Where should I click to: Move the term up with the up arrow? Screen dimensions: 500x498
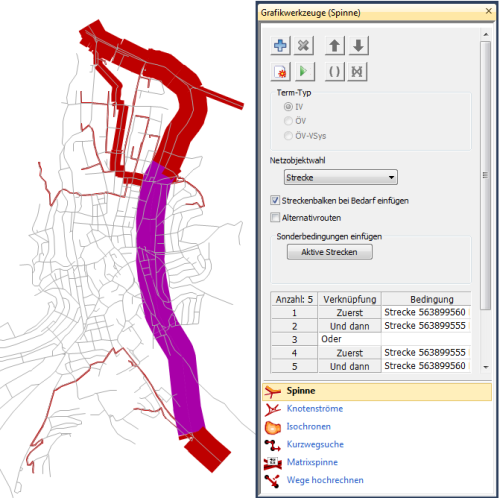(x=335, y=45)
